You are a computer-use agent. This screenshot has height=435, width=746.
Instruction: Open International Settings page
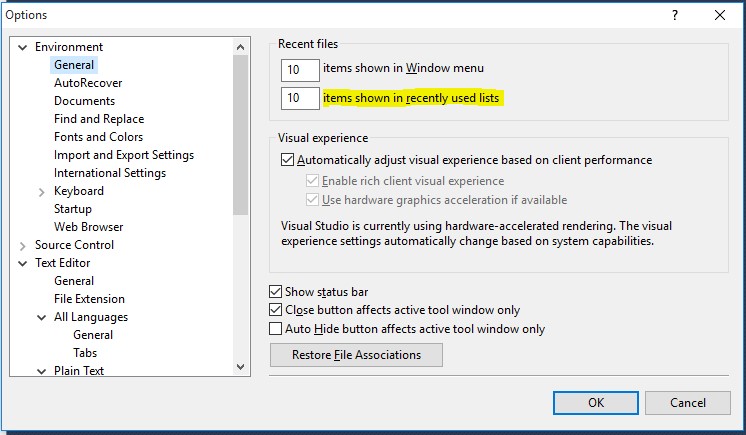coord(110,173)
